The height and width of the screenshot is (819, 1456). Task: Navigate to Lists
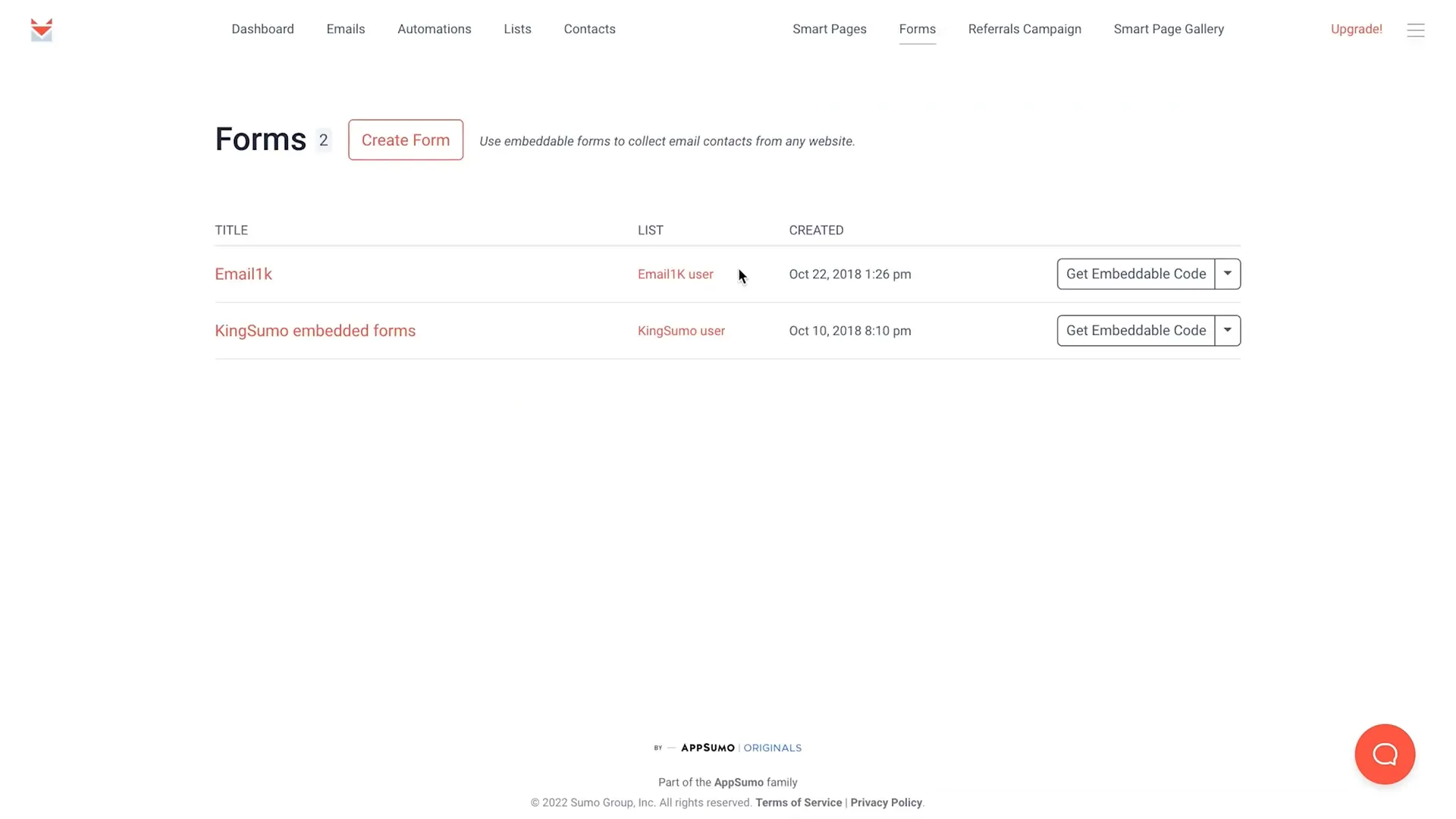coord(517,29)
